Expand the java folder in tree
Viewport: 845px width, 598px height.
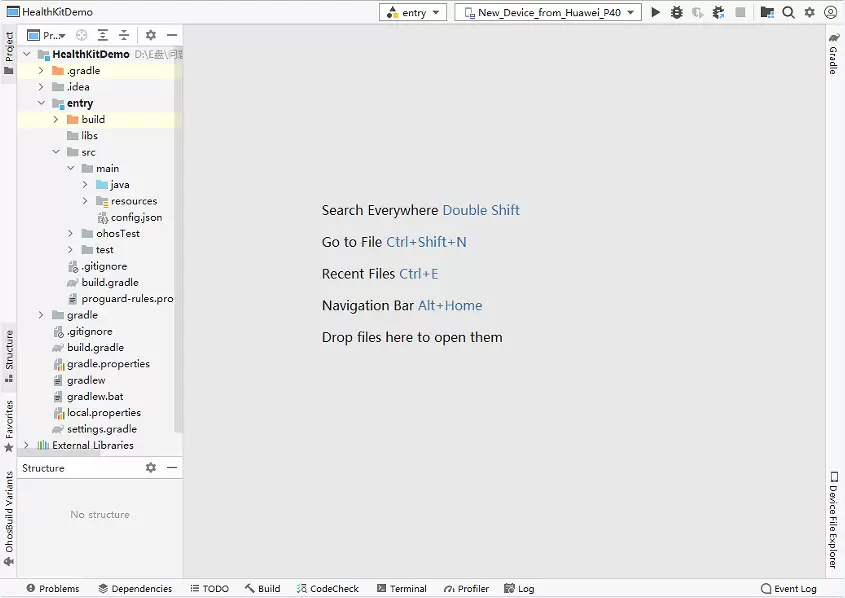click(86, 185)
